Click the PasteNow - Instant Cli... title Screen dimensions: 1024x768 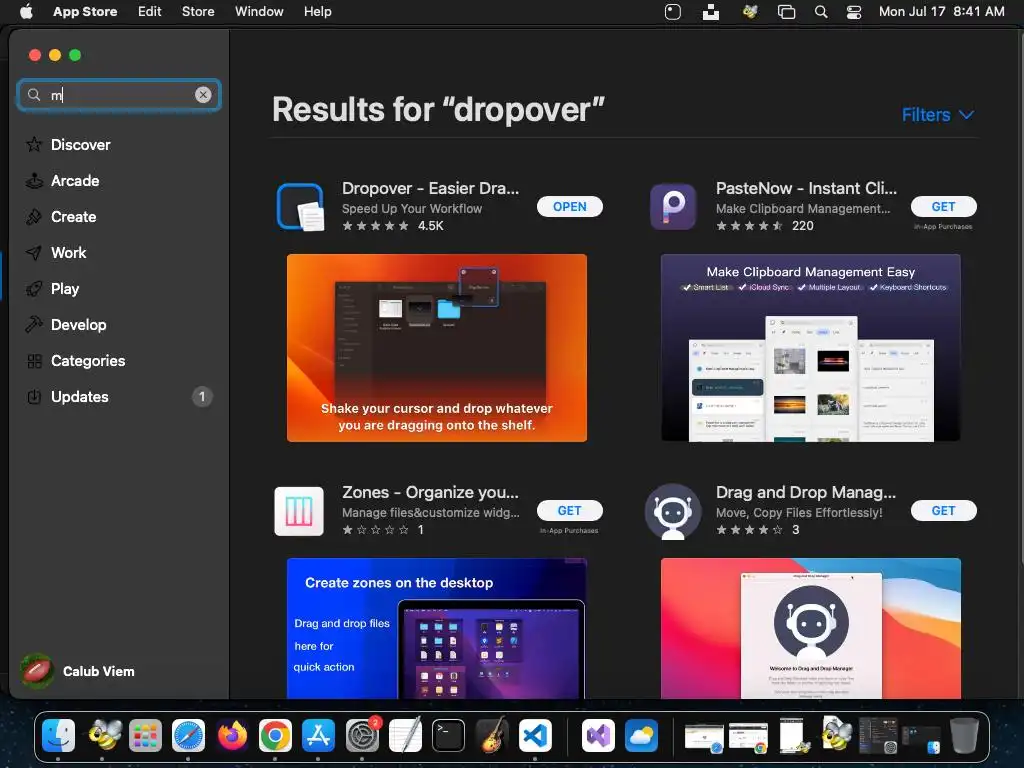[807, 188]
